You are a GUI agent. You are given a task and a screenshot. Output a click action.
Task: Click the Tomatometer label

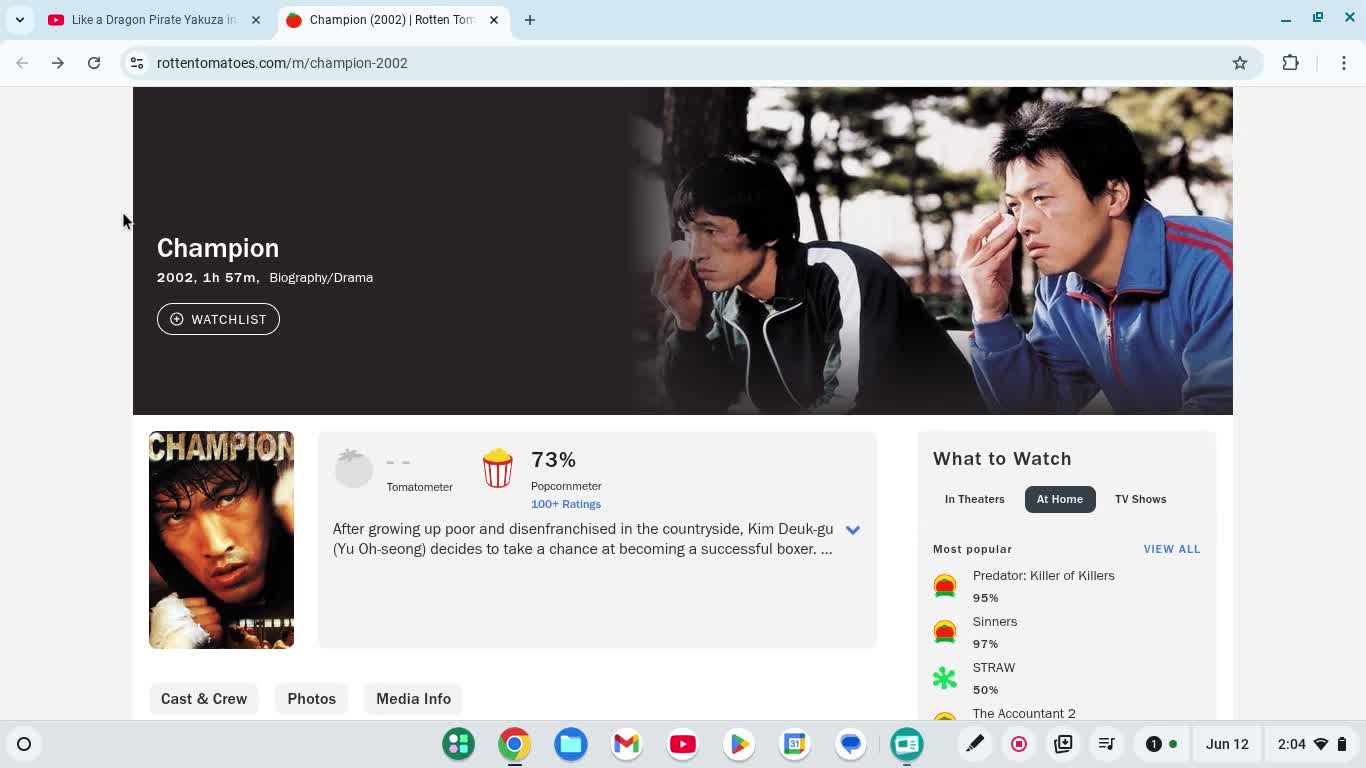[420, 487]
